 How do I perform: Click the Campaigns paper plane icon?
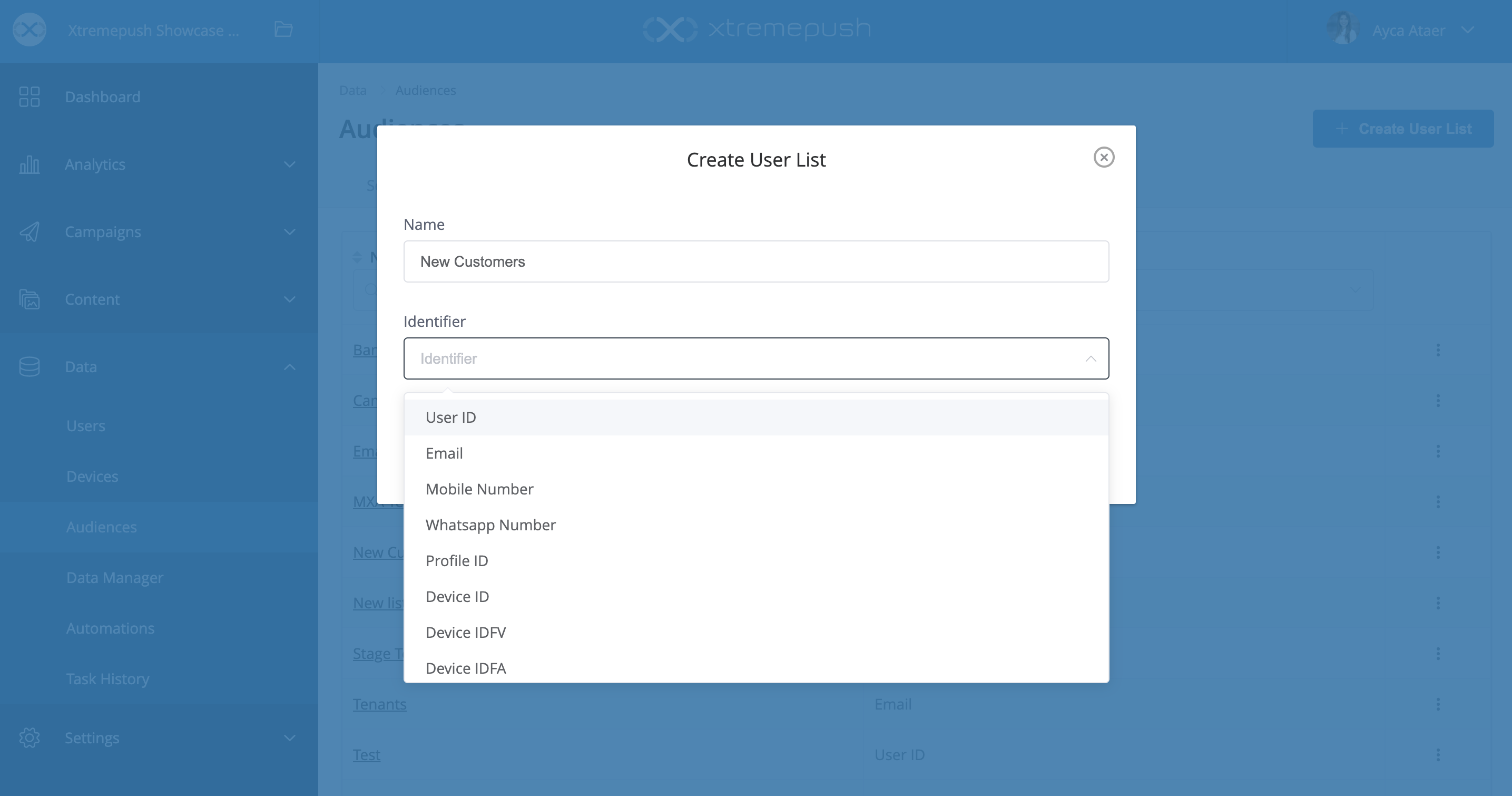[x=30, y=232]
